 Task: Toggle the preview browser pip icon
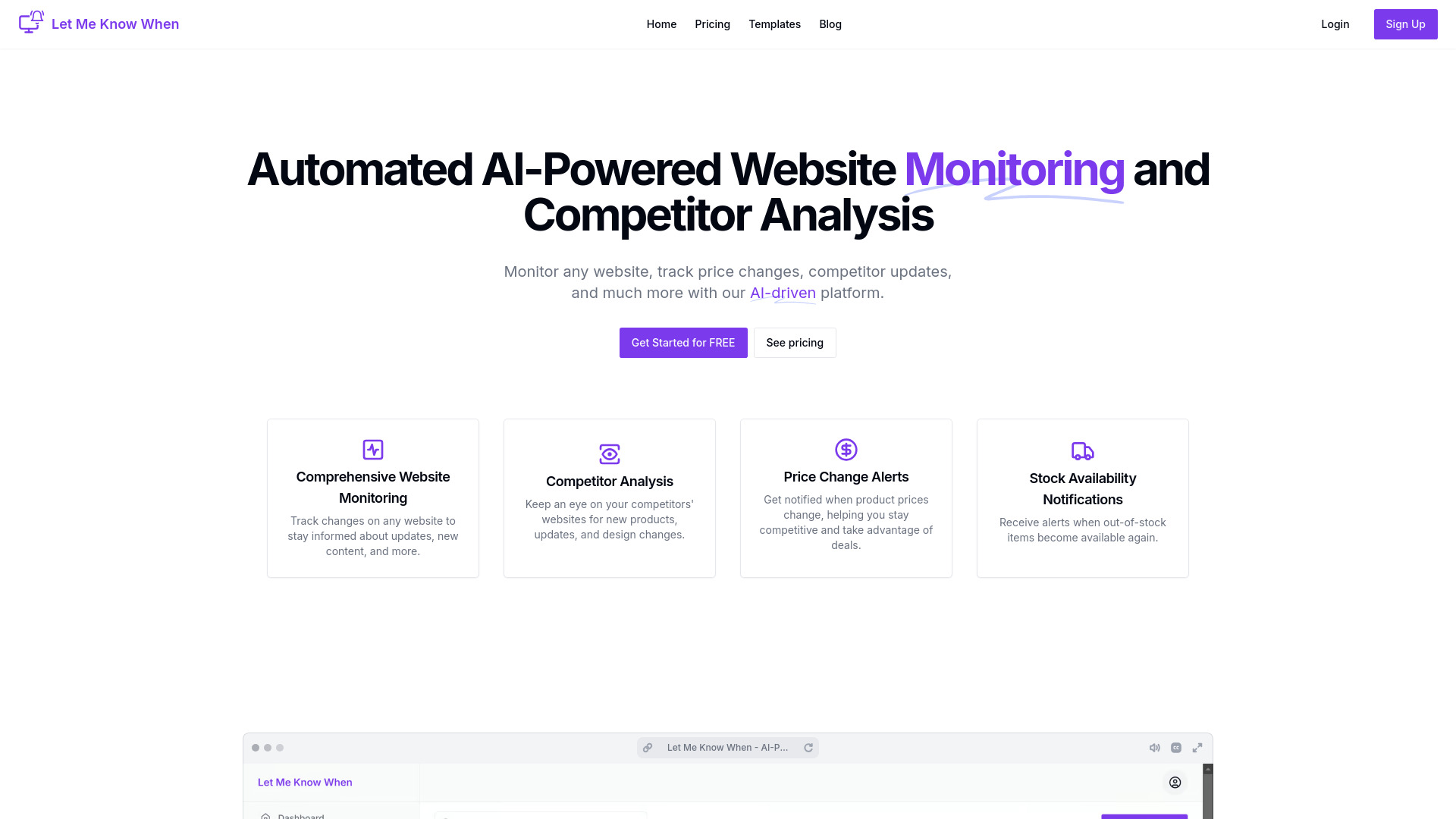pos(1176,747)
